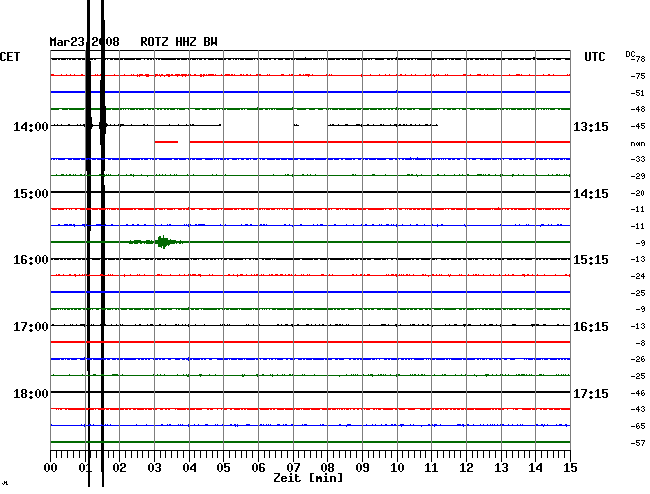The height and width of the screenshot is (494, 650).
Task: Click minute tick label 08
Action: (x=327, y=468)
